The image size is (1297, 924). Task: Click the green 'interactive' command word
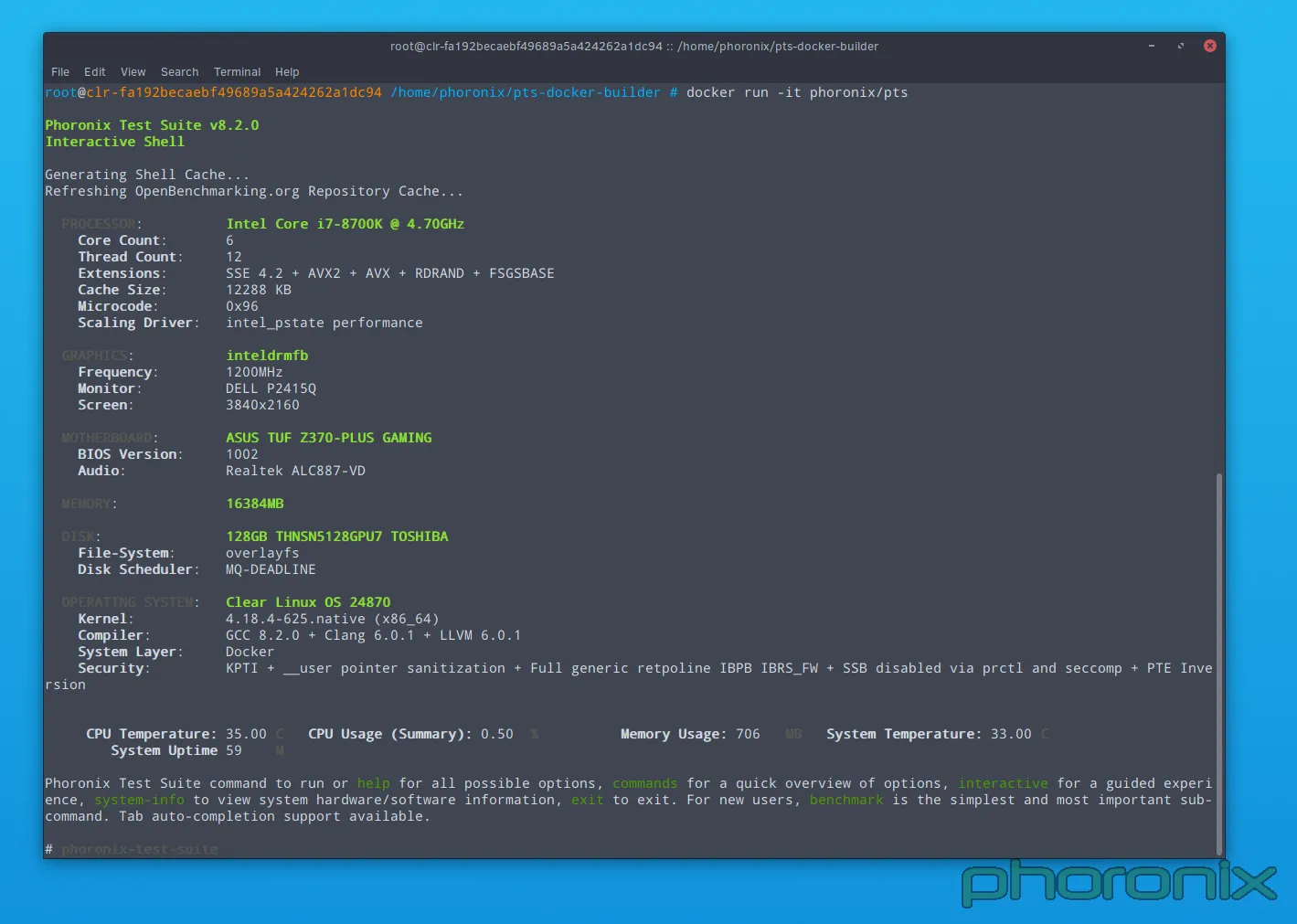[x=1004, y=783]
